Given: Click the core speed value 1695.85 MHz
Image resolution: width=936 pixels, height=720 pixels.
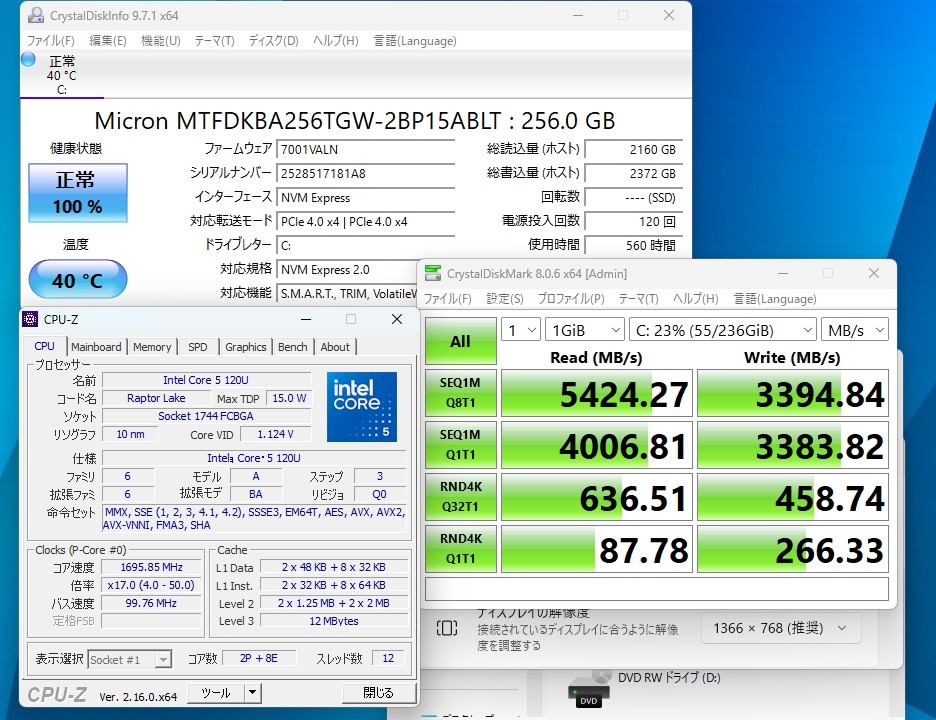Looking at the screenshot, I should (152, 567).
